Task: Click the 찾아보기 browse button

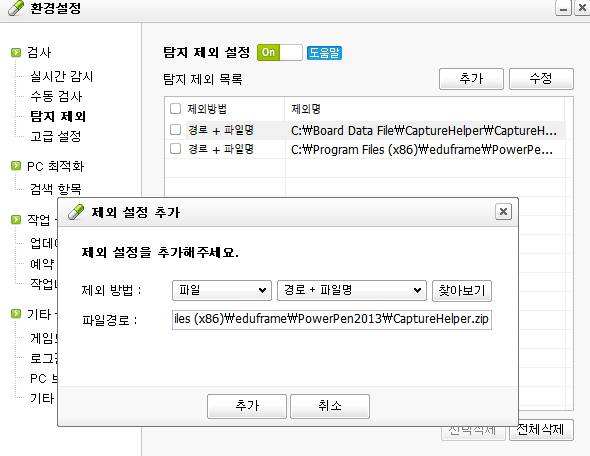Action: [x=462, y=291]
